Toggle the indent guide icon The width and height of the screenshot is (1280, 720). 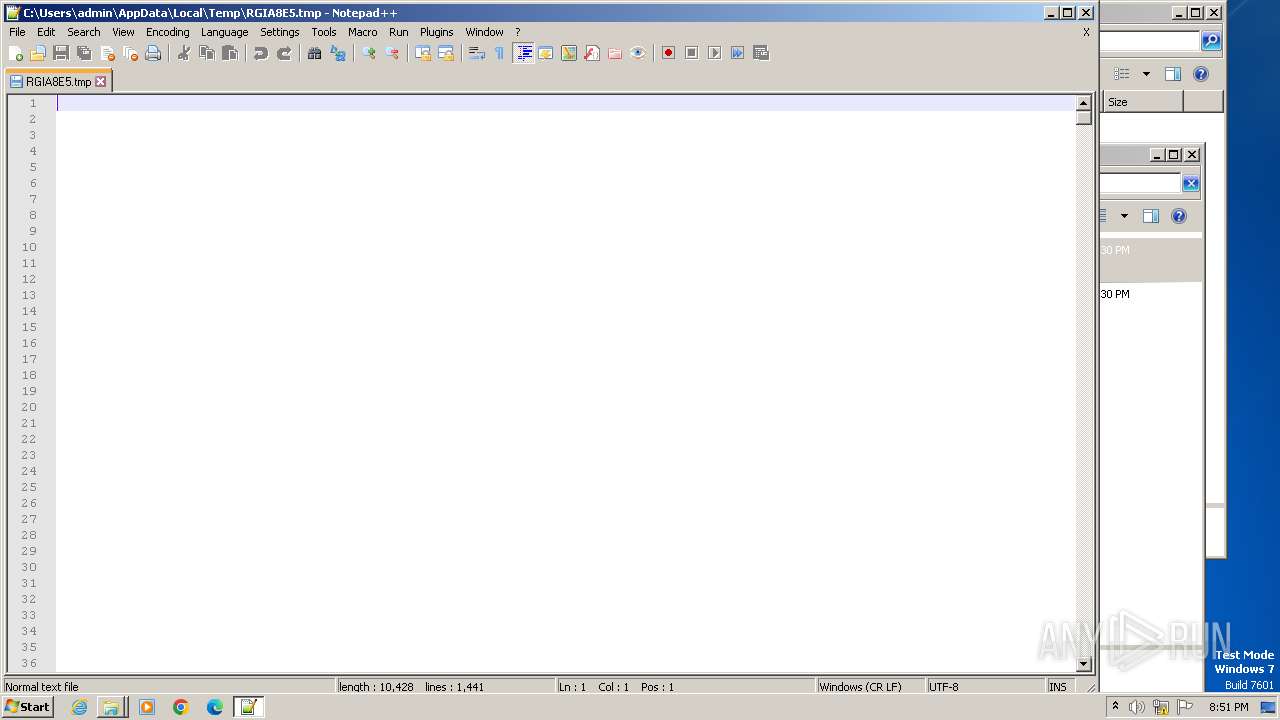tap(523, 53)
